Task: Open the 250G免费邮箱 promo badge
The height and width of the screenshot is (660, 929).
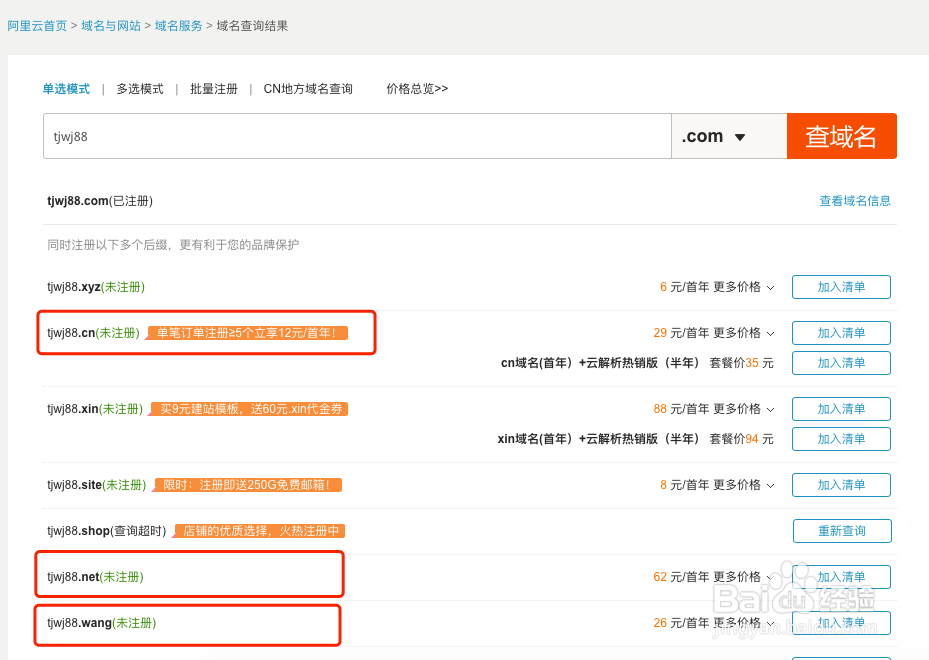Action: tap(248, 485)
